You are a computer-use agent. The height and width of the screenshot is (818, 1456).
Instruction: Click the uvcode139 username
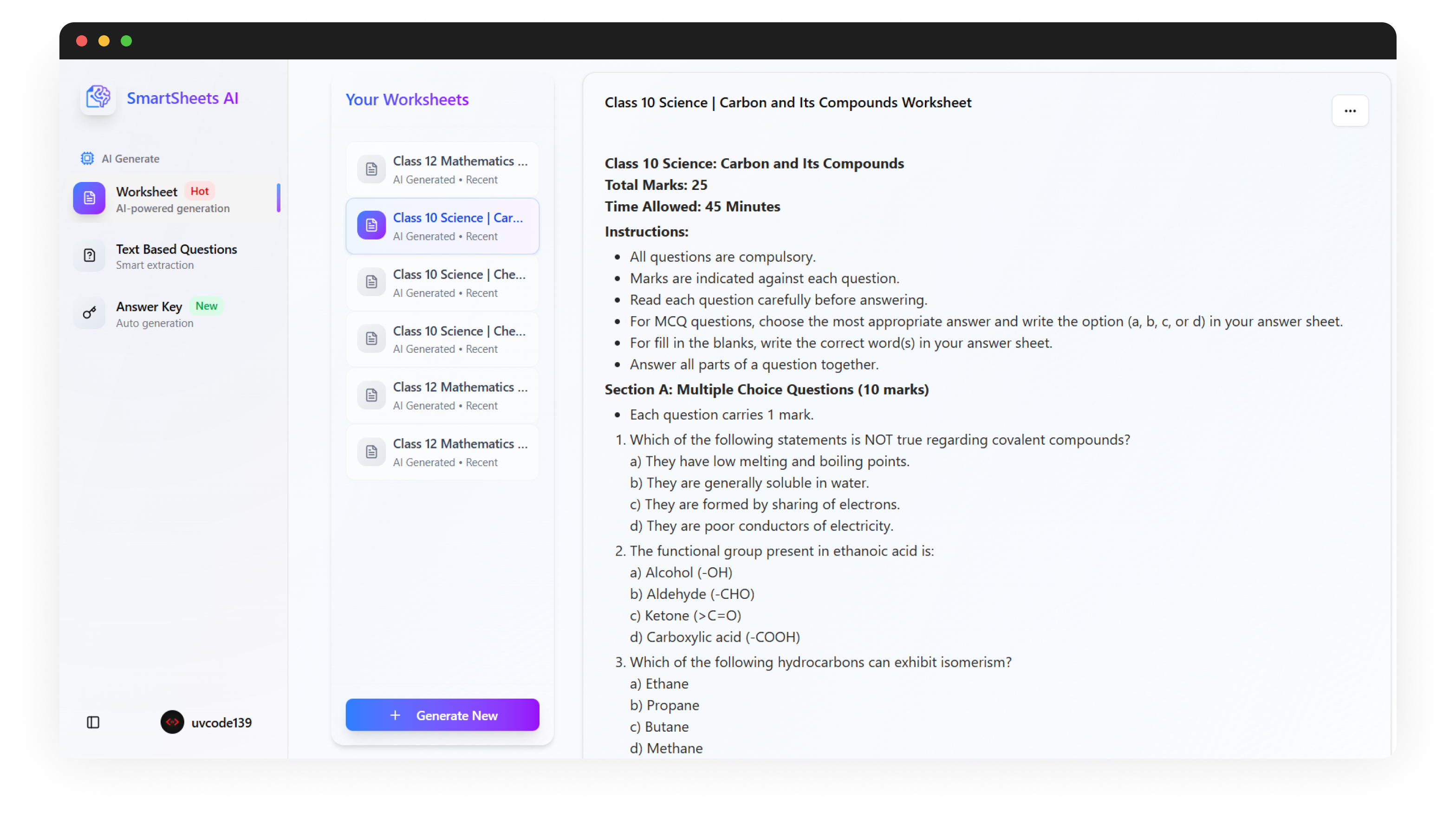coord(221,722)
